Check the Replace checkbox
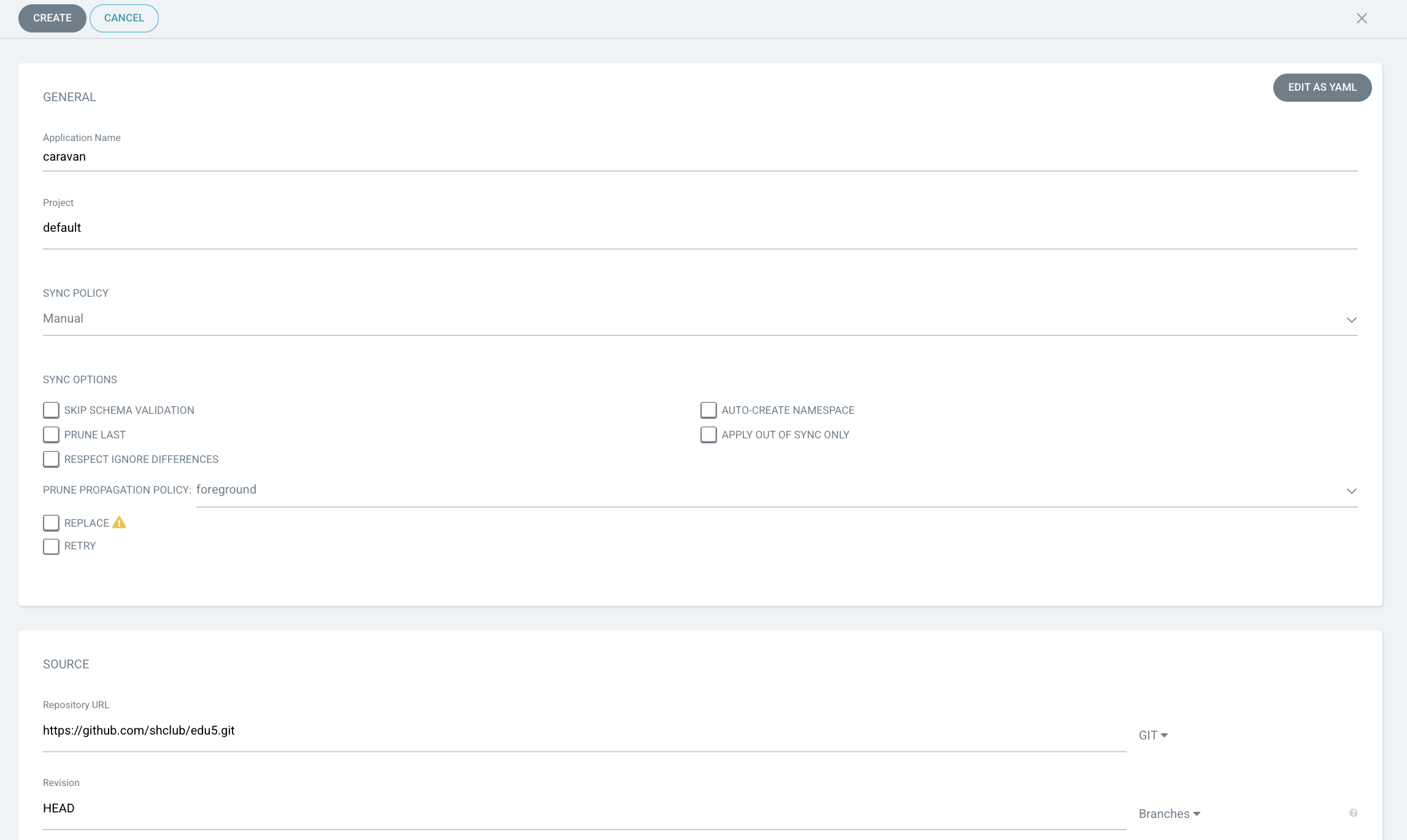Viewport: 1407px width, 840px height. point(51,523)
